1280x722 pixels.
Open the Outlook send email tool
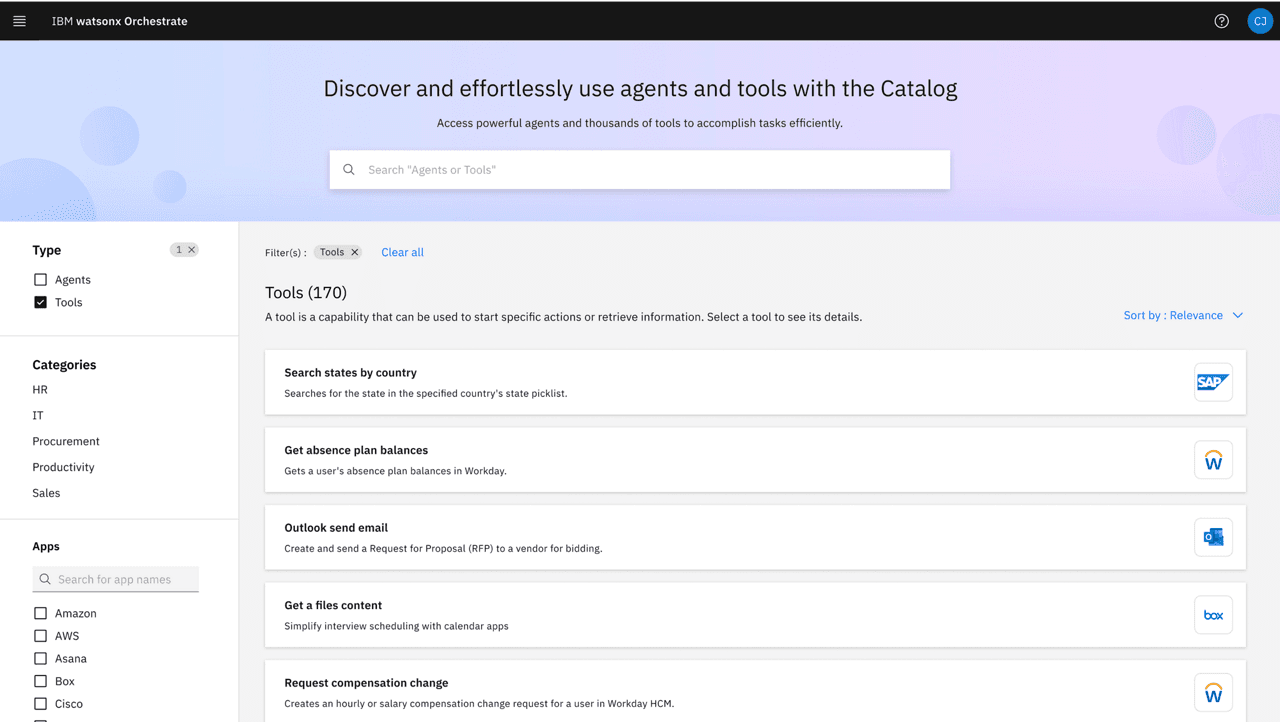tap(755, 537)
